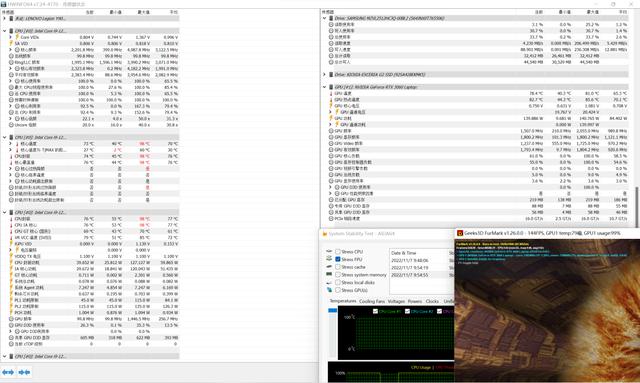640x383 pixels.
Task: Collapse the bottom-most CPU [#0] group
Action: coord(4,356)
